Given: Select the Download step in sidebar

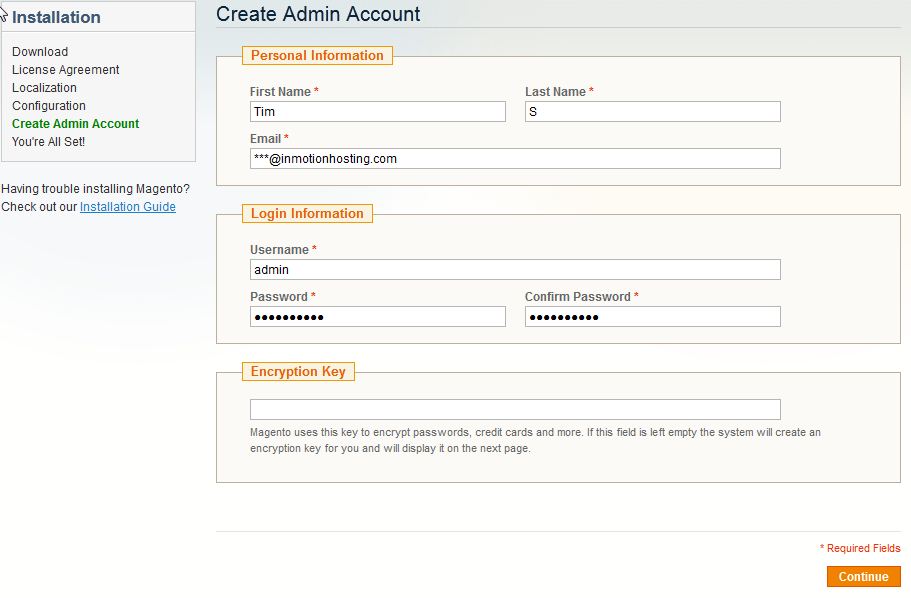Looking at the screenshot, I should (40, 52).
